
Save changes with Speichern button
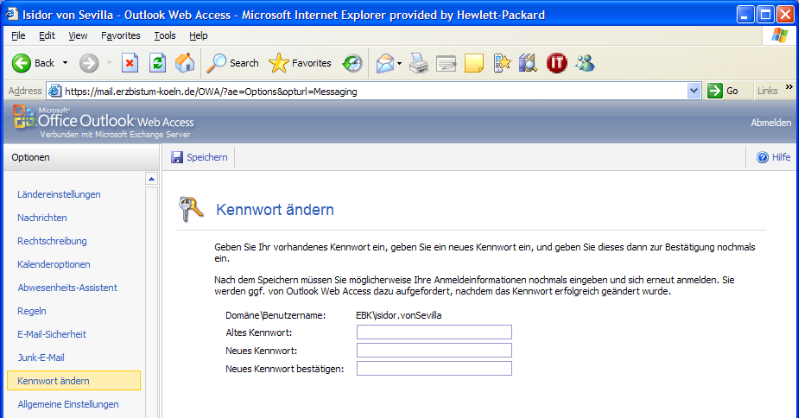point(199,157)
